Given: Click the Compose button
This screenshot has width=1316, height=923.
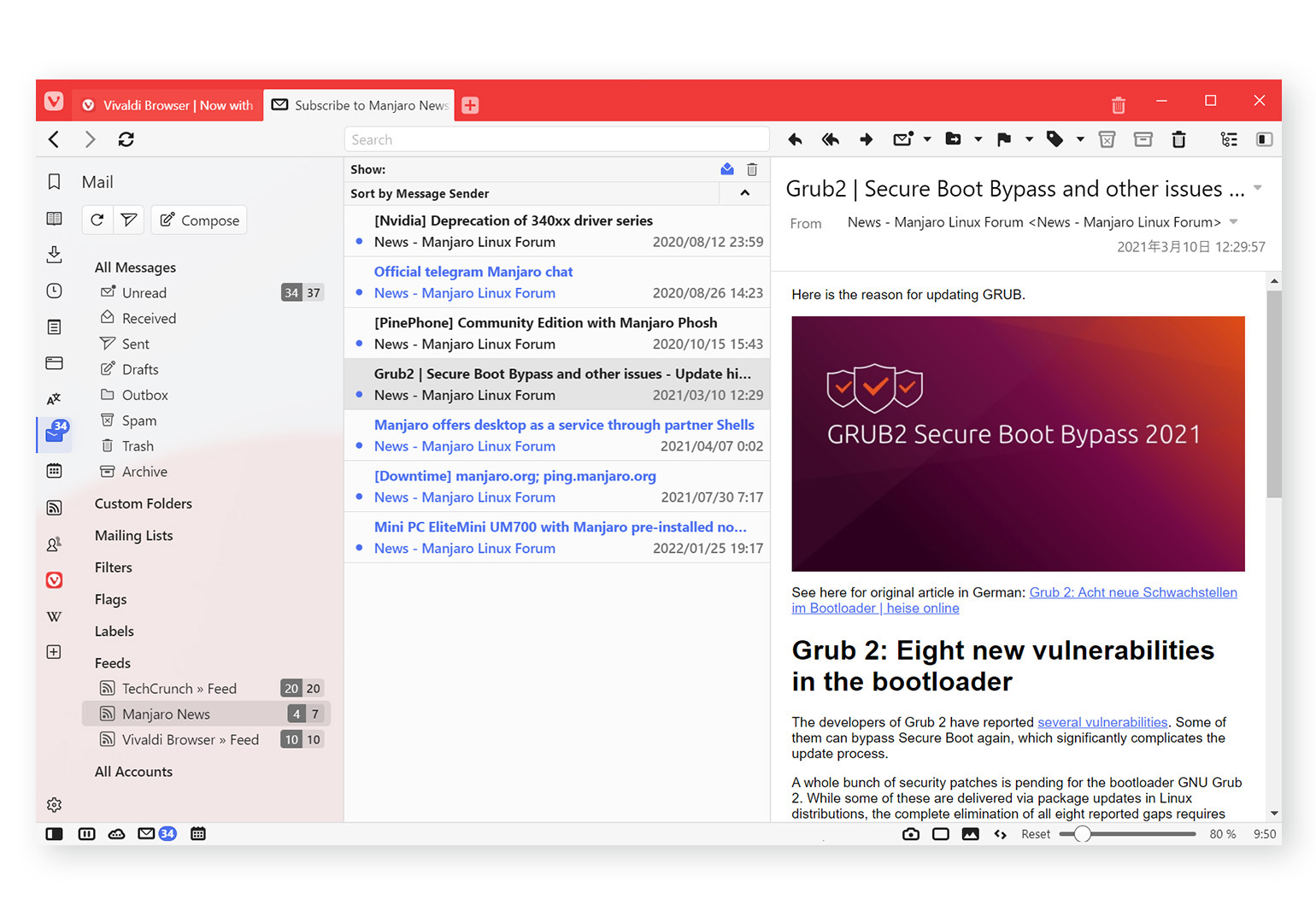Looking at the screenshot, I should (x=199, y=220).
